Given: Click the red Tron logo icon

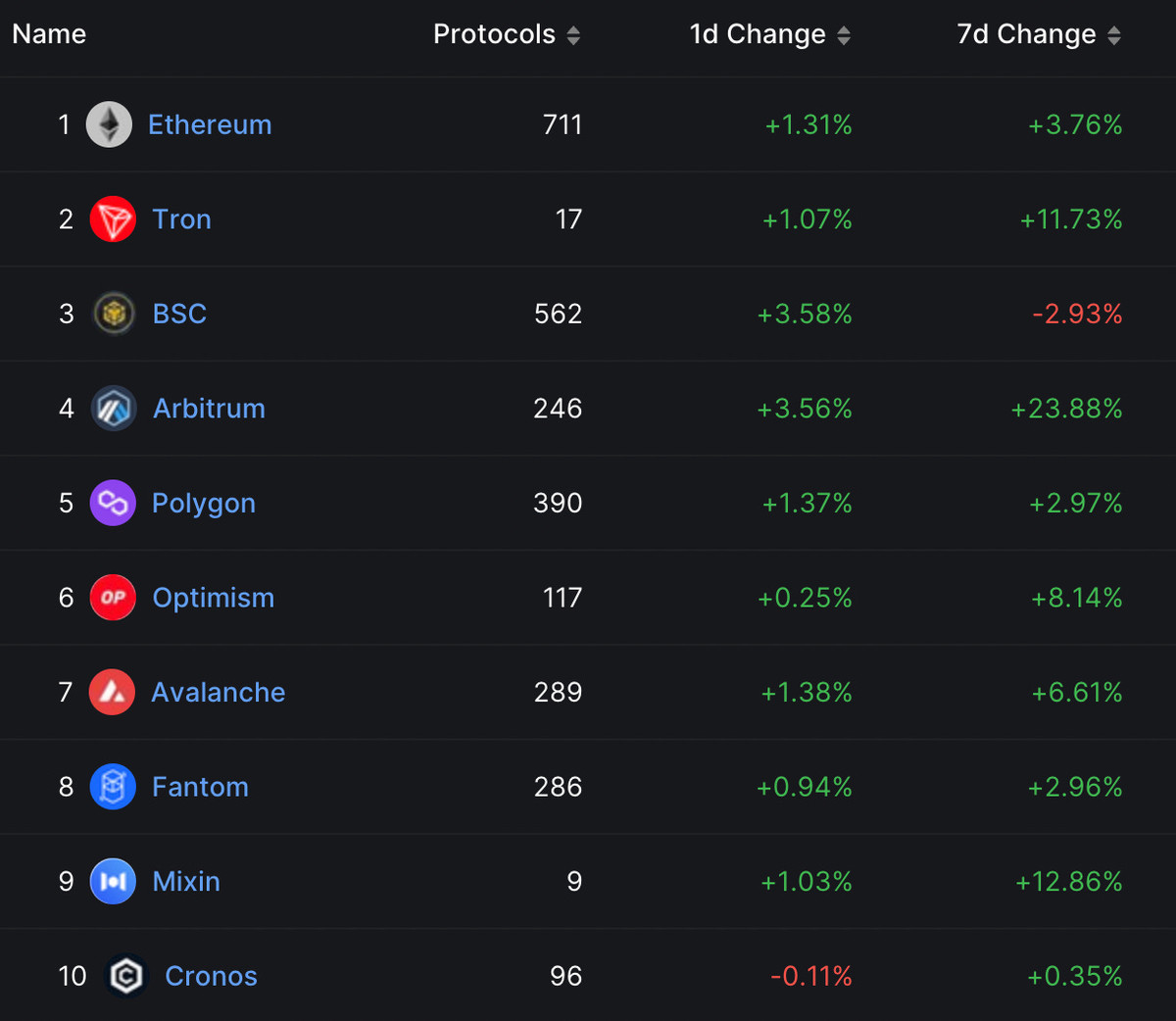Looking at the screenshot, I should tap(113, 219).
